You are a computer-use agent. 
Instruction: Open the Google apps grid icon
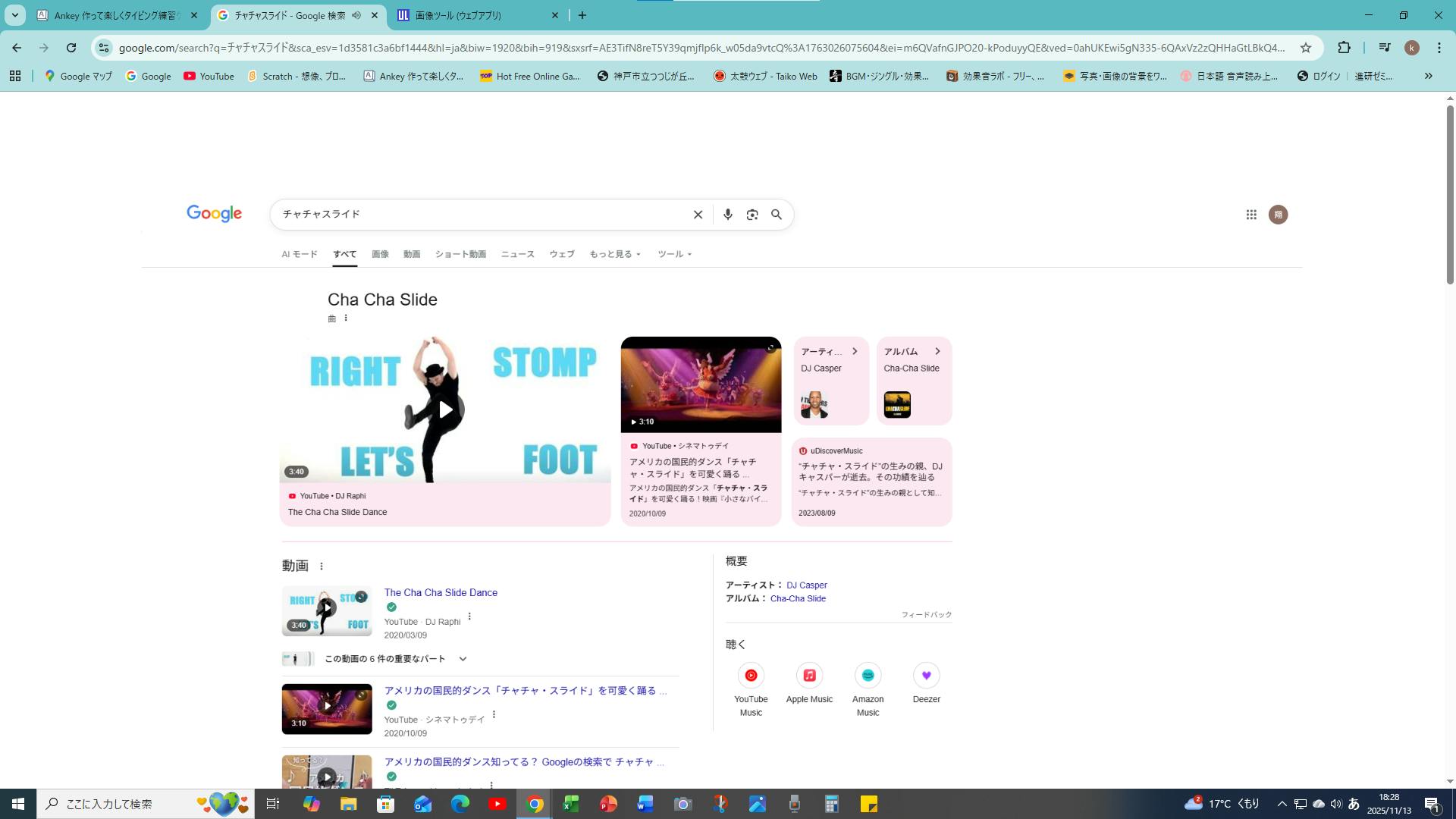[1251, 215]
